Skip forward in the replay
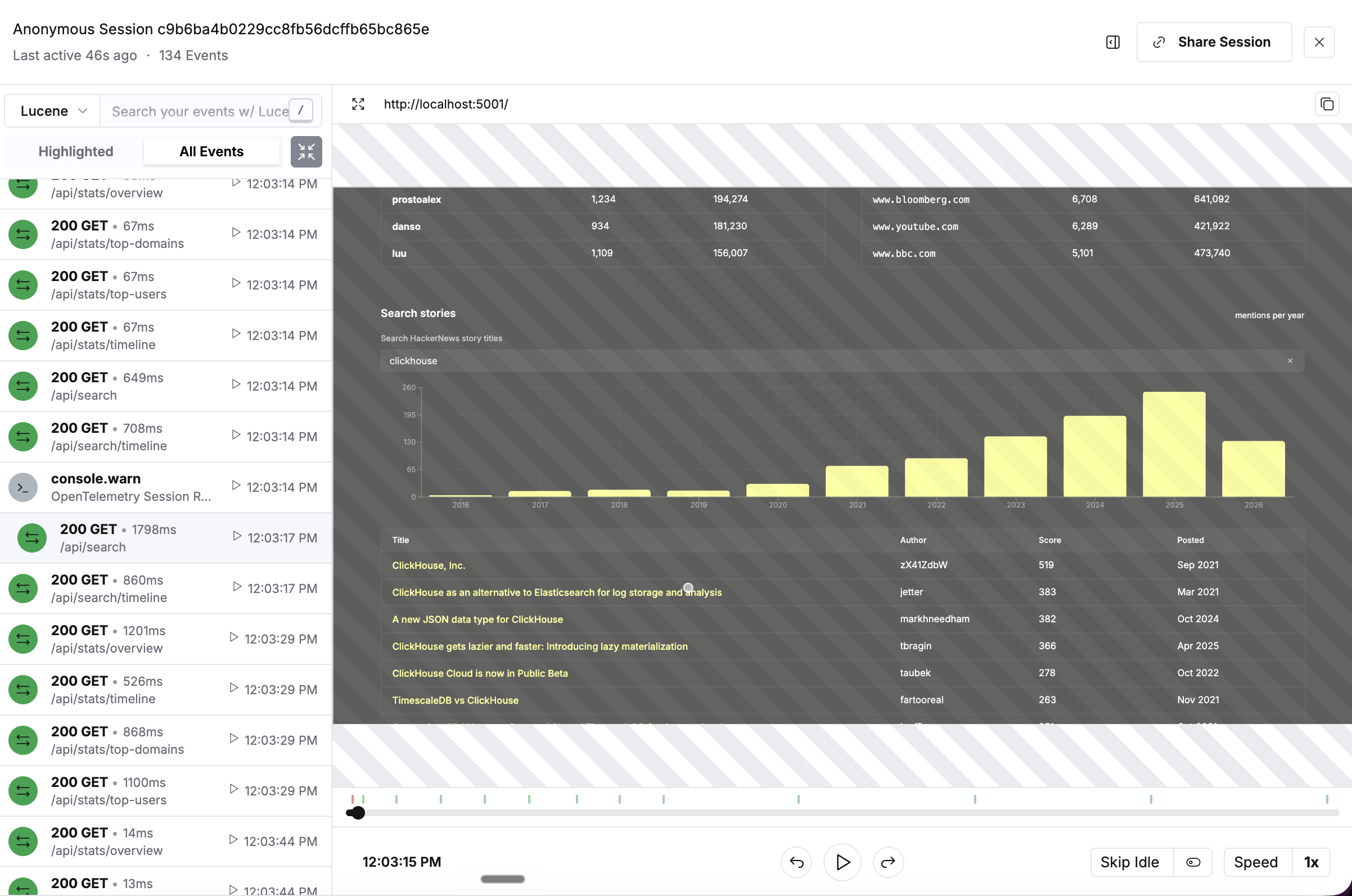 [888, 862]
